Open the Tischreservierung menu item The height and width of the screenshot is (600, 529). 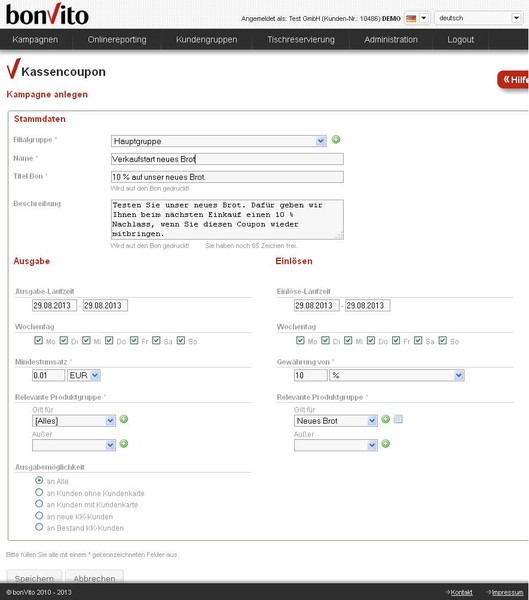tap(301, 39)
